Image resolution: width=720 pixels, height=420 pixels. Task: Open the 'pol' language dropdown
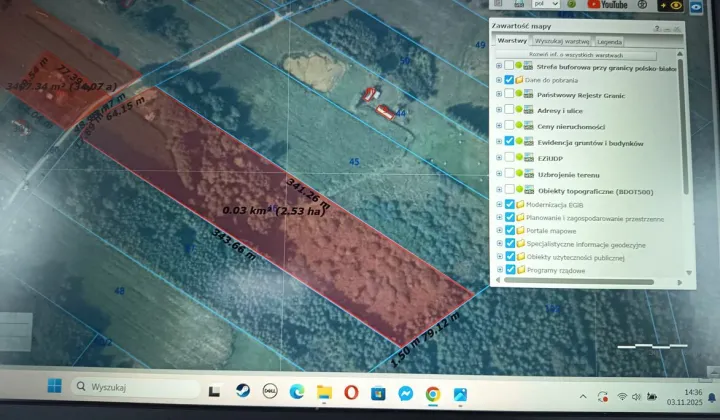tap(546, 4)
